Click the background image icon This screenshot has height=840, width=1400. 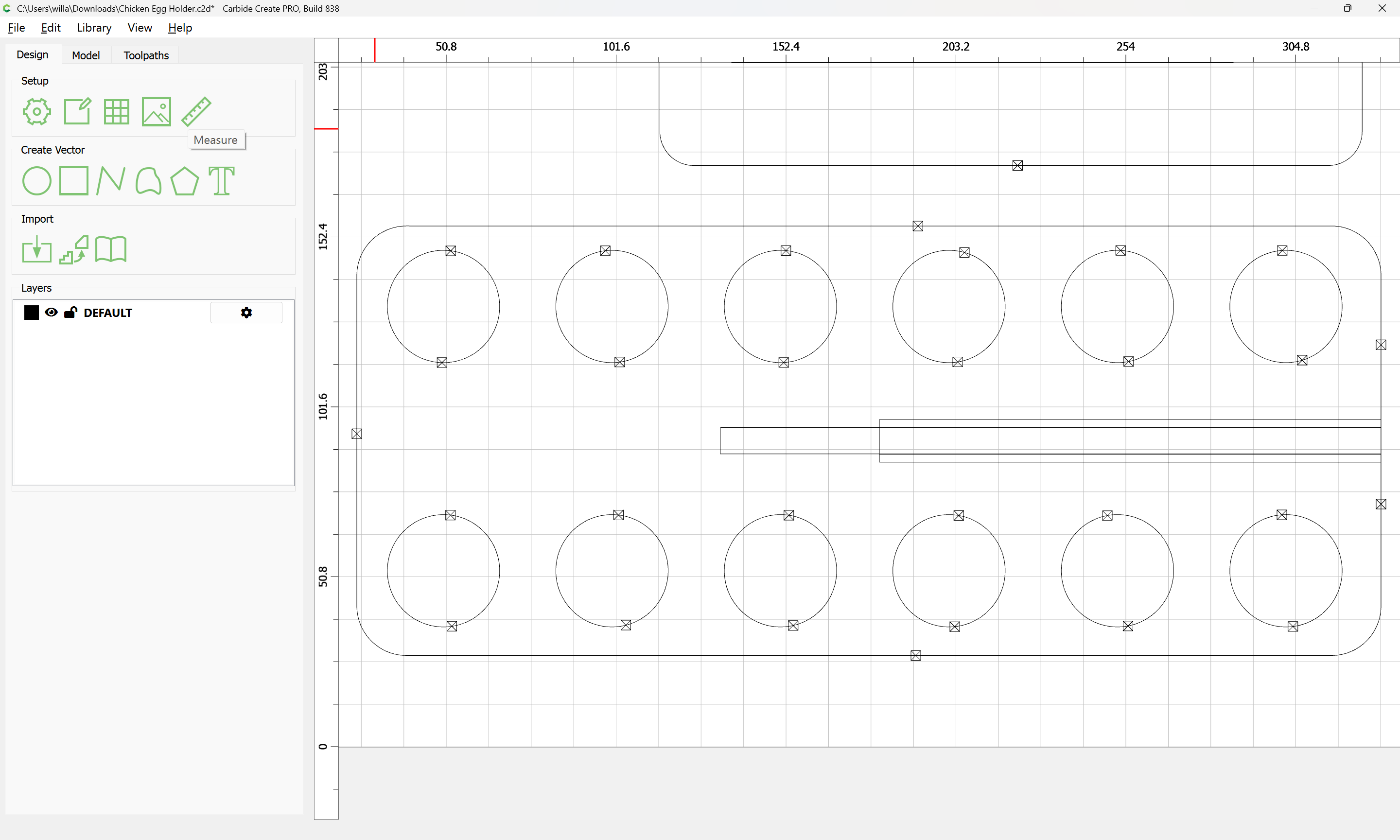pyautogui.click(x=156, y=111)
